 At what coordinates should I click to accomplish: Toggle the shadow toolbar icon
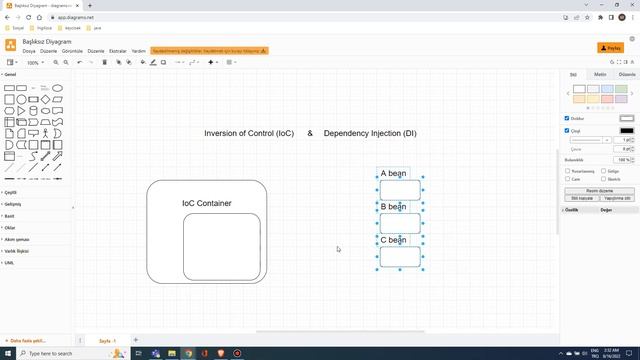[x=163, y=62]
